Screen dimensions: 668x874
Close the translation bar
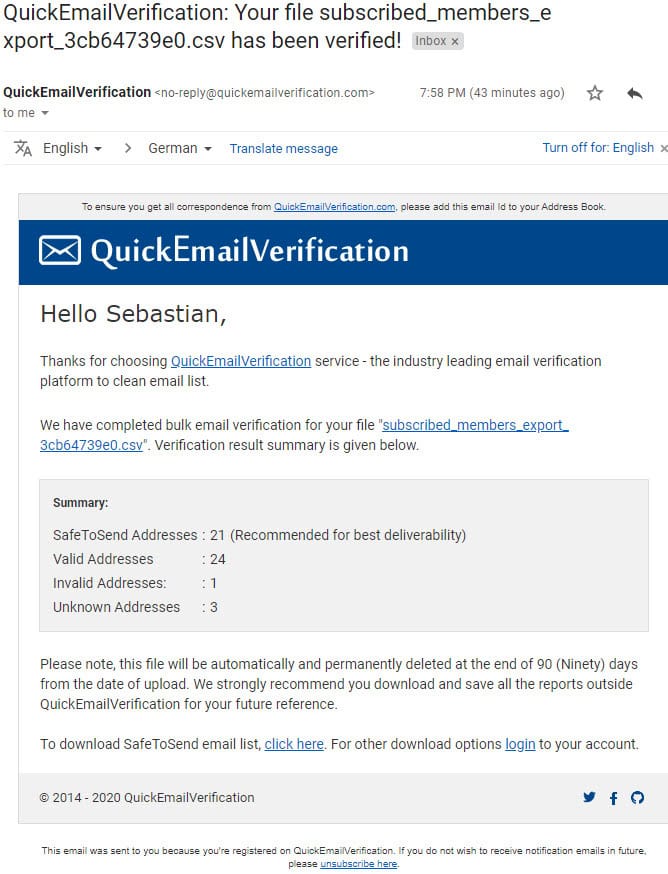663,148
